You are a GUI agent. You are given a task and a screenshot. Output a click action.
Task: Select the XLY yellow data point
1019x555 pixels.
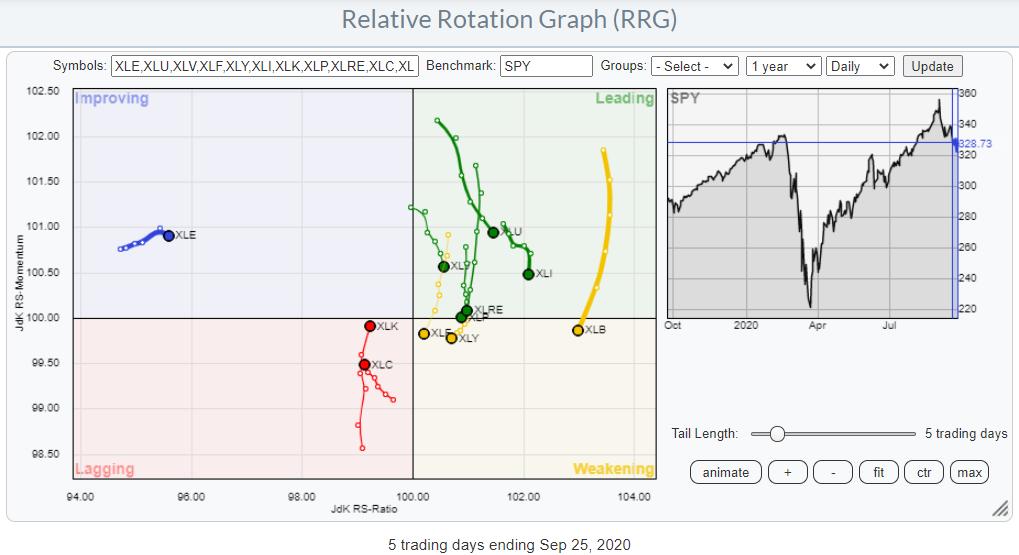pyautogui.click(x=451, y=338)
